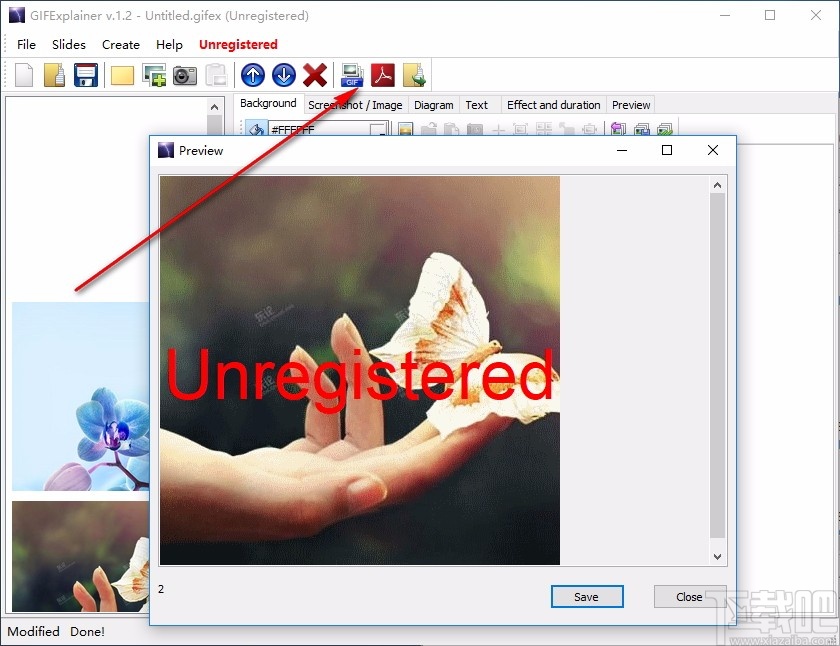Screen dimensions: 840x646
Task: Open the Effect and duration tab
Action: click(553, 105)
